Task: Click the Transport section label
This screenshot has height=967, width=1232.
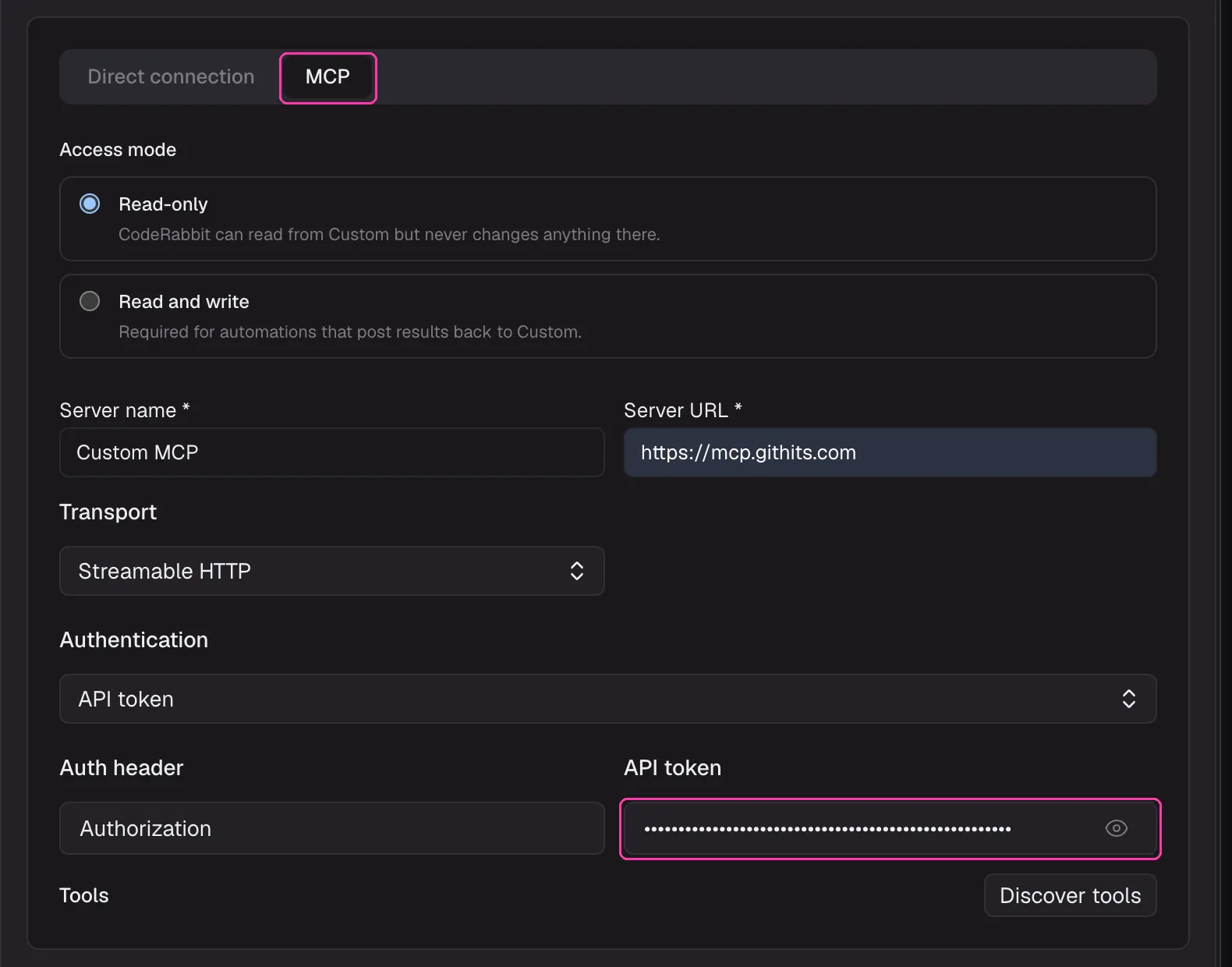Action: 108,512
